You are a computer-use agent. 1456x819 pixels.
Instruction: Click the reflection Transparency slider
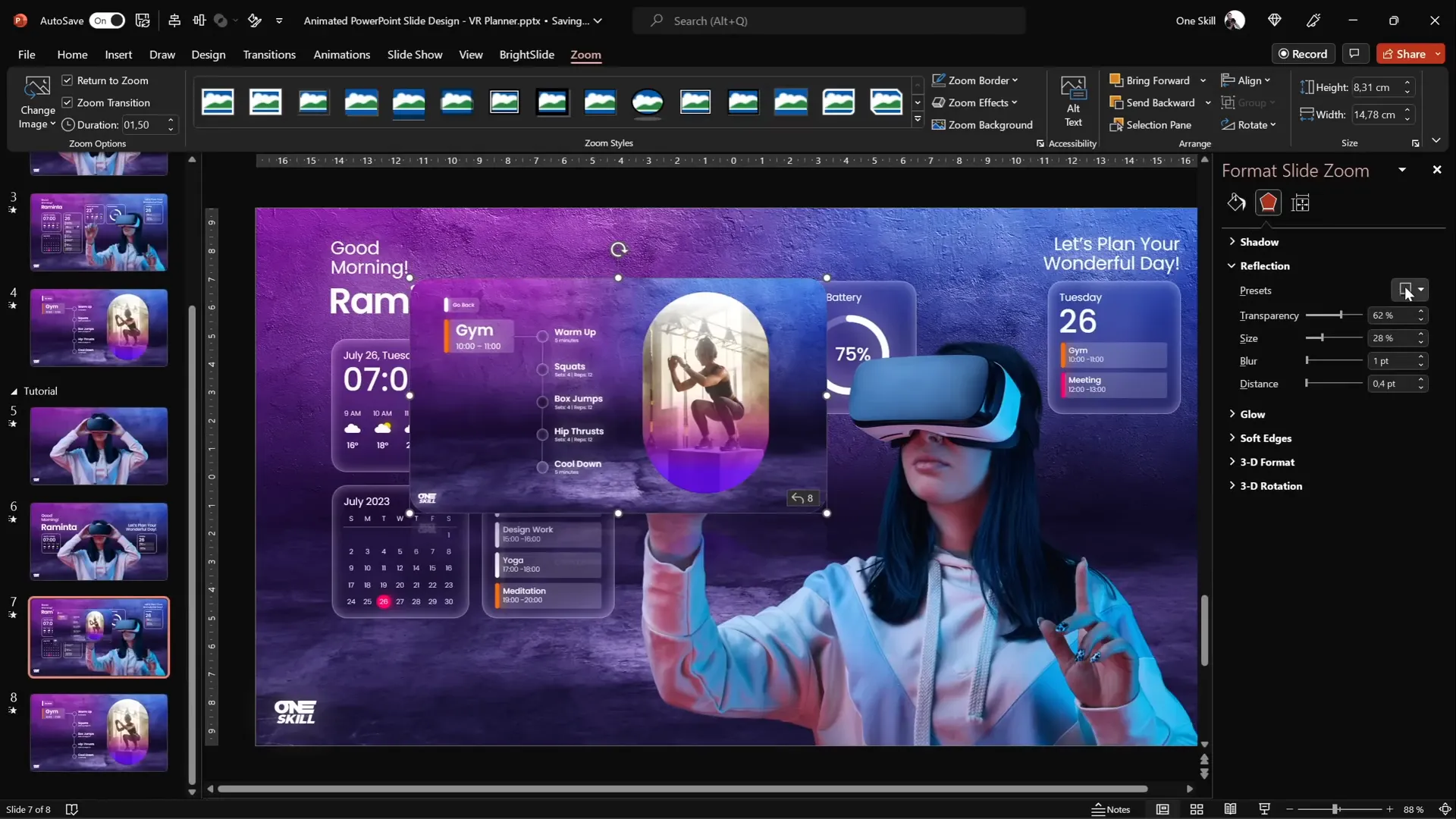[x=1334, y=315]
